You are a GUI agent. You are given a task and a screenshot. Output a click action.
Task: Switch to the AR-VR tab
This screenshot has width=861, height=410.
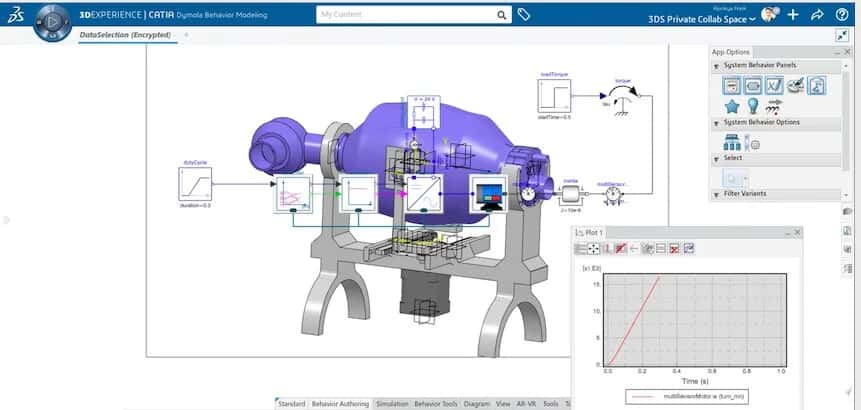pos(527,404)
